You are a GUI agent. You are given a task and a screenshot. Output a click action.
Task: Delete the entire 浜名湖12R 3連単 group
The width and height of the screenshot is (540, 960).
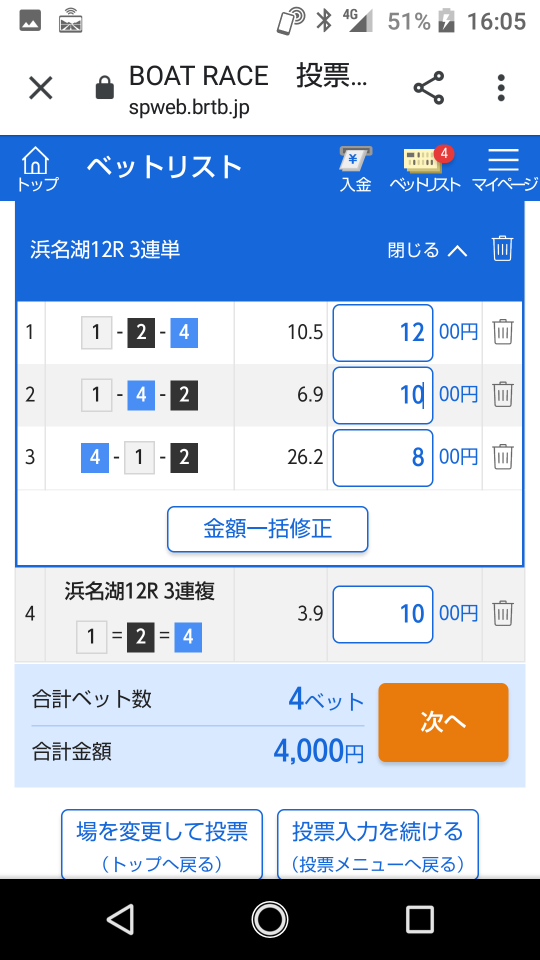tap(502, 249)
